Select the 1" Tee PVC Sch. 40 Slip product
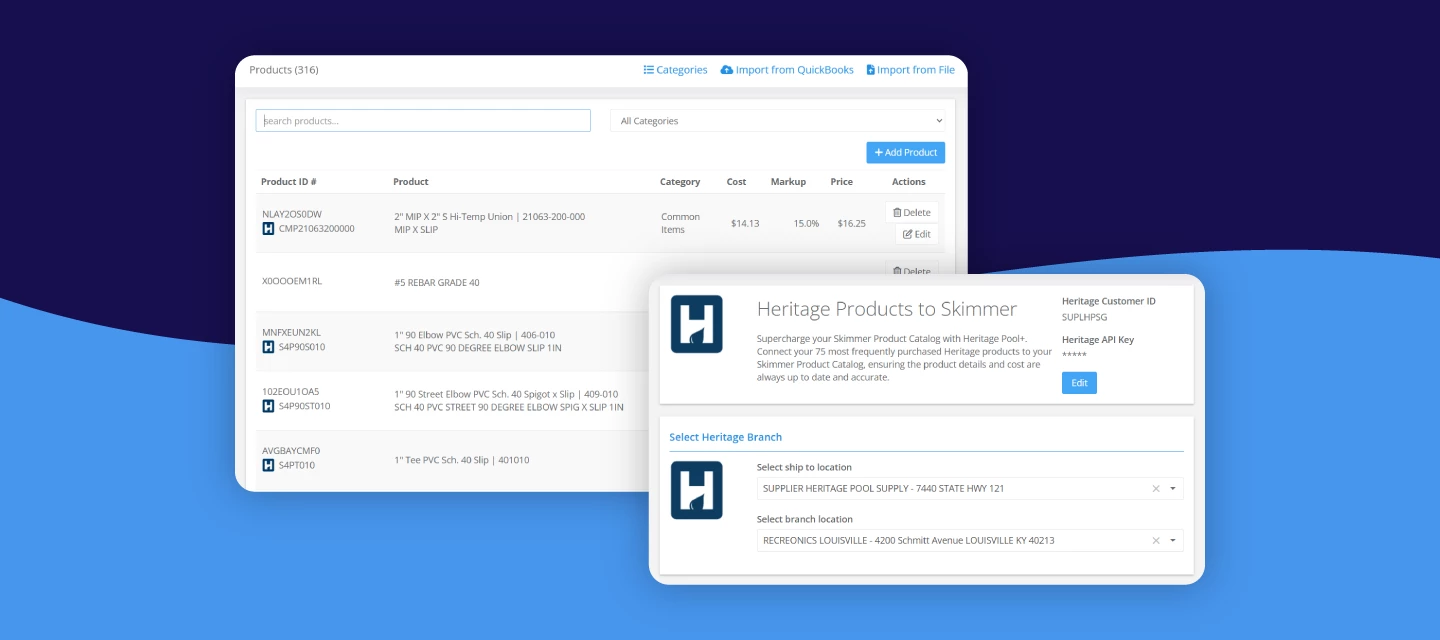Viewport: 1440px width, 640px height. tap(462, 460)
